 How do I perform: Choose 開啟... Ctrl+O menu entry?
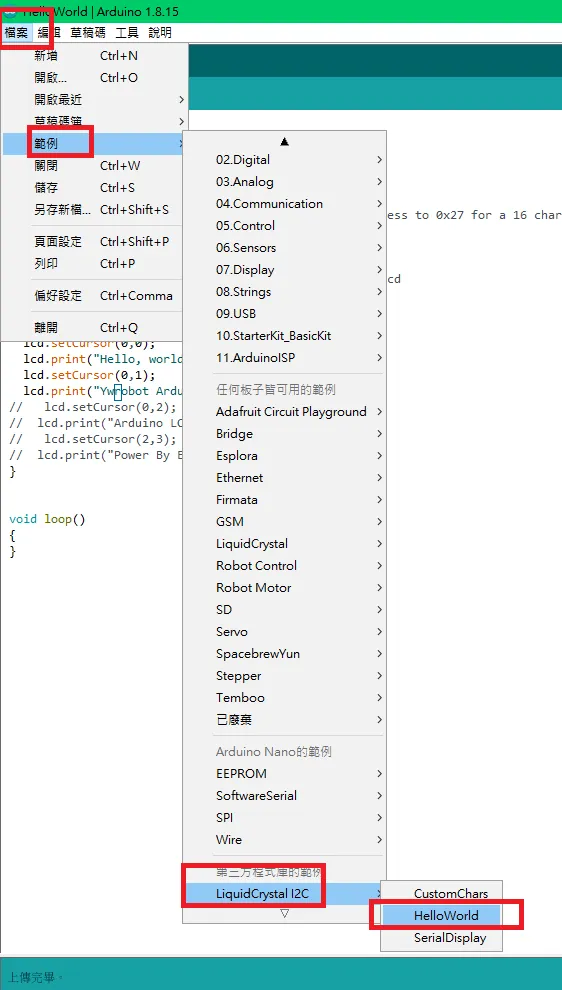click(x=93, y=78)
